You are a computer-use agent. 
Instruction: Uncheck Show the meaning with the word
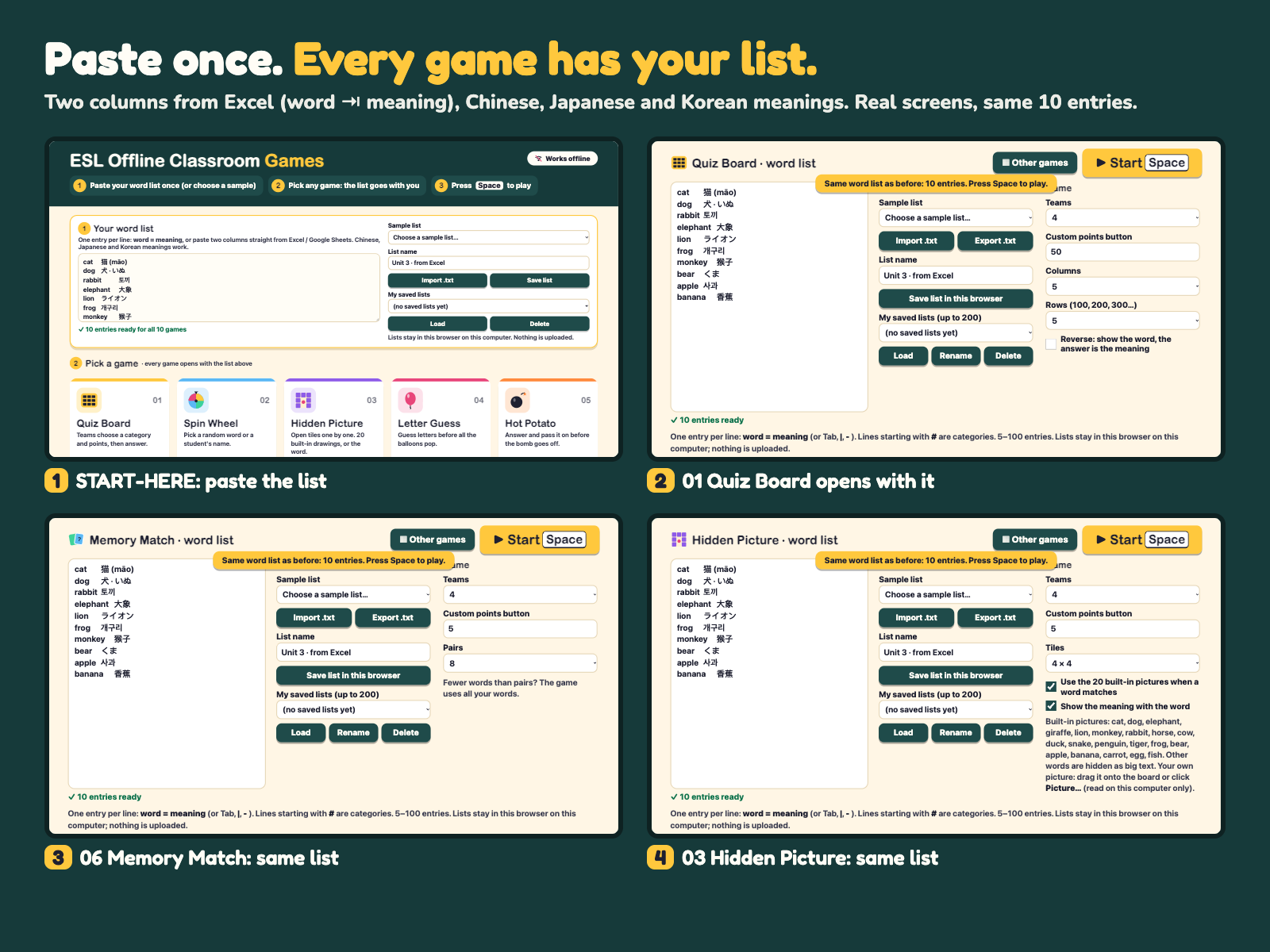pyautogui.click(x=1051, y=706)
